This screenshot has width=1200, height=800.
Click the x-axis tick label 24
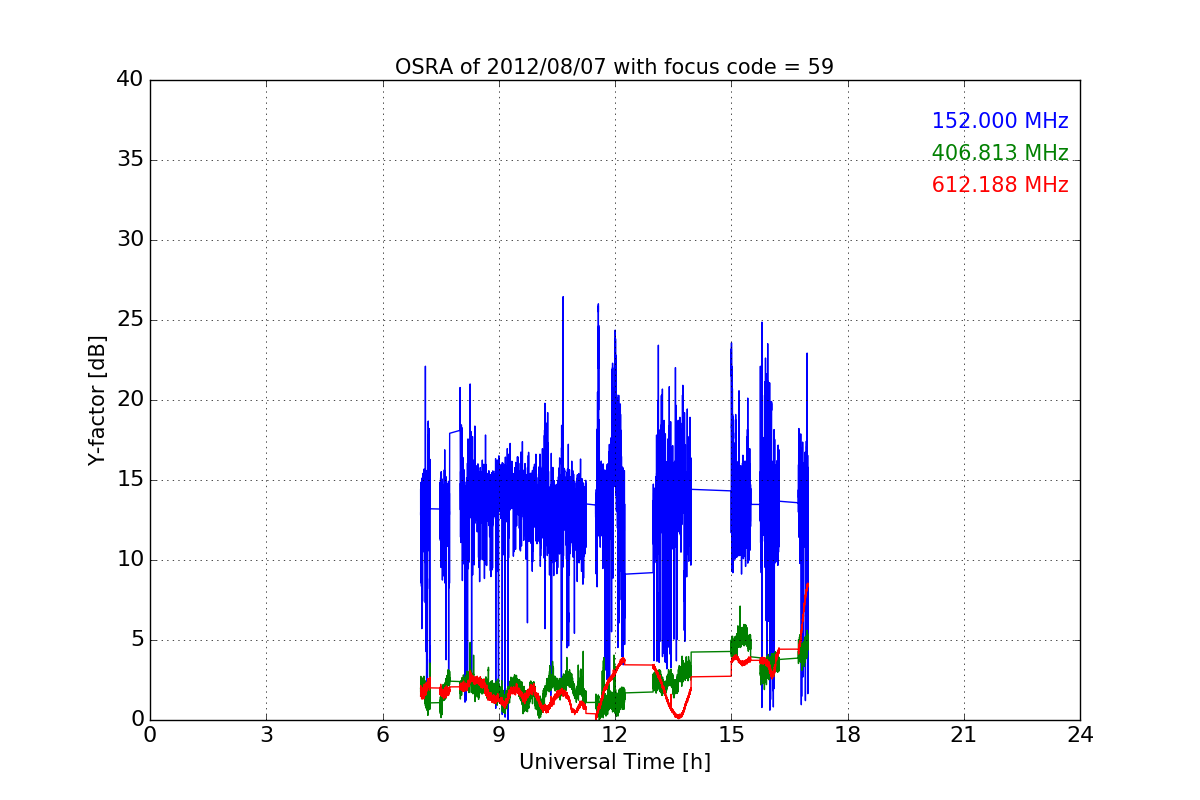click(1080, 735)
